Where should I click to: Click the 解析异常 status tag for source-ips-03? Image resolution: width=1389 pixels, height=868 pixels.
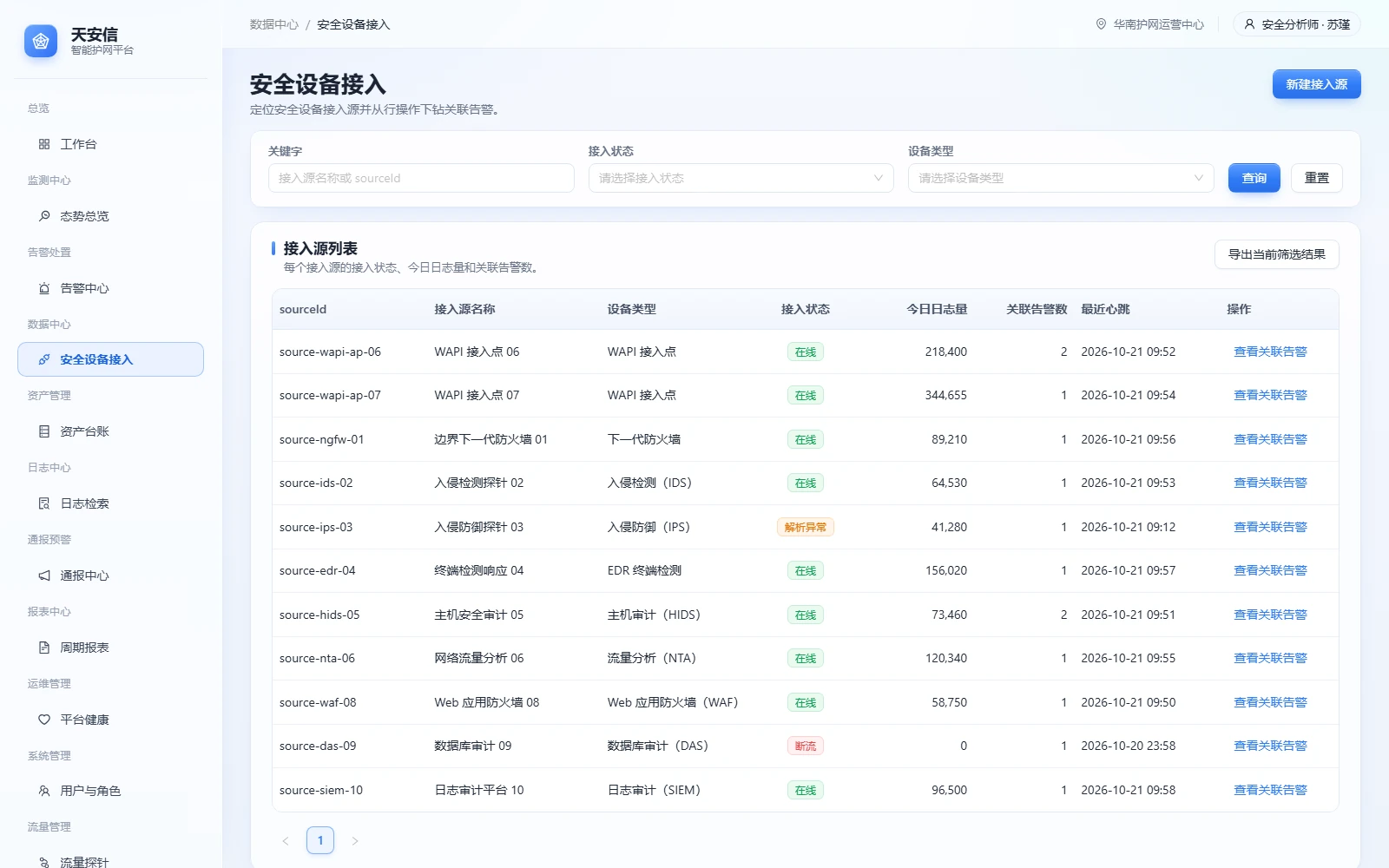(x=805, y=527)
